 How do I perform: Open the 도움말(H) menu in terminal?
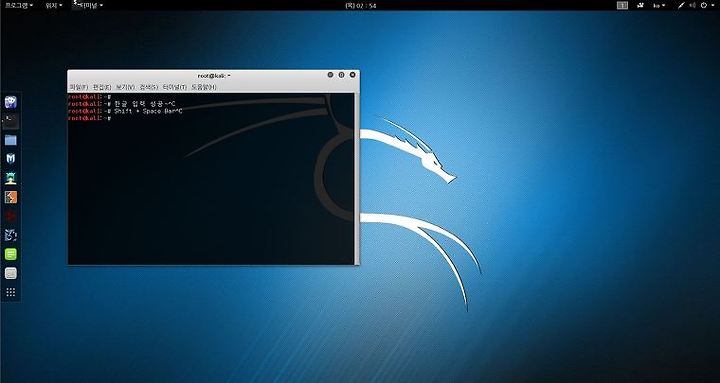coord(203,87)
